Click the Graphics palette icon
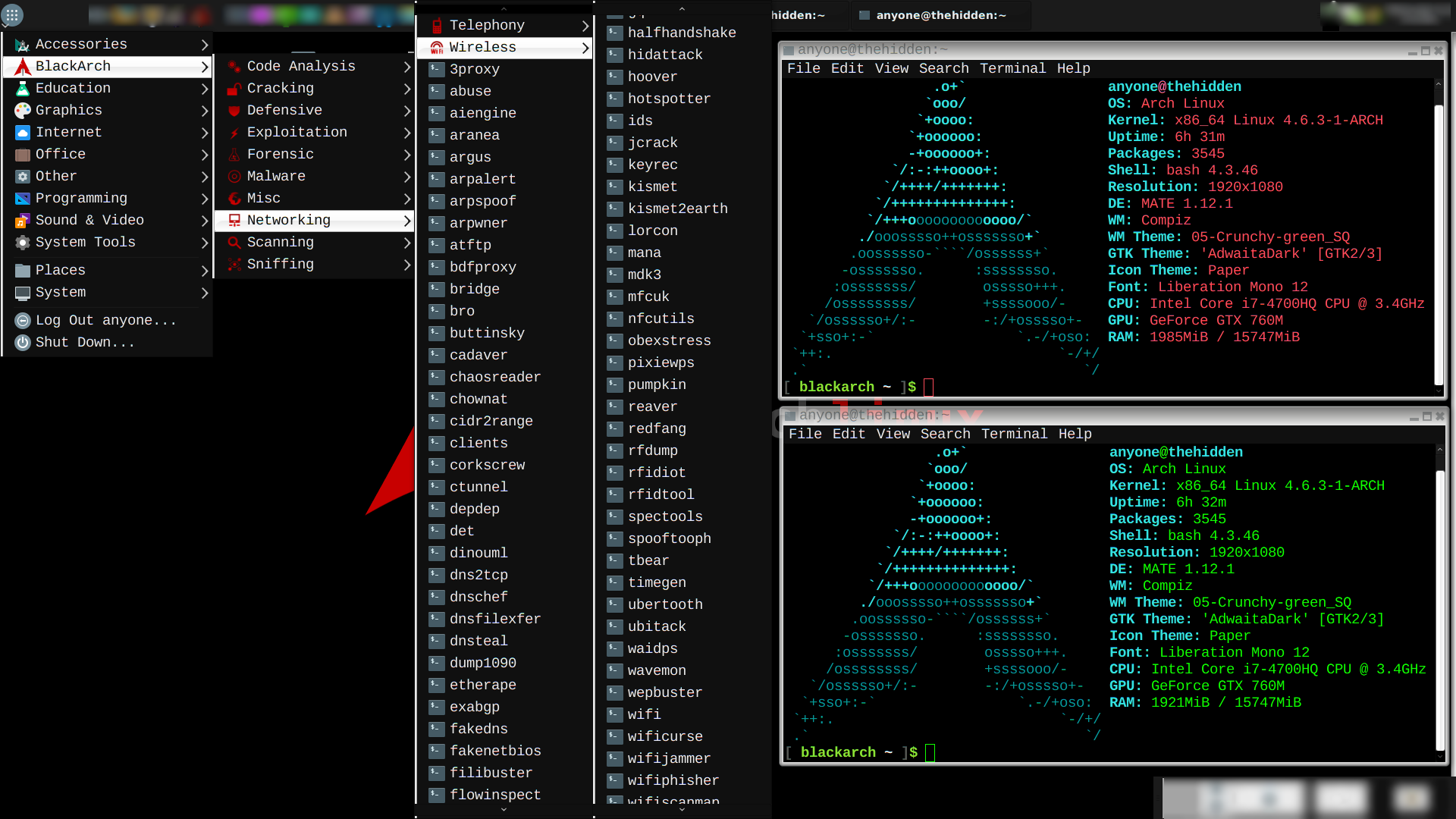This screenshot has width=1456, height=819. pos(23,111)
